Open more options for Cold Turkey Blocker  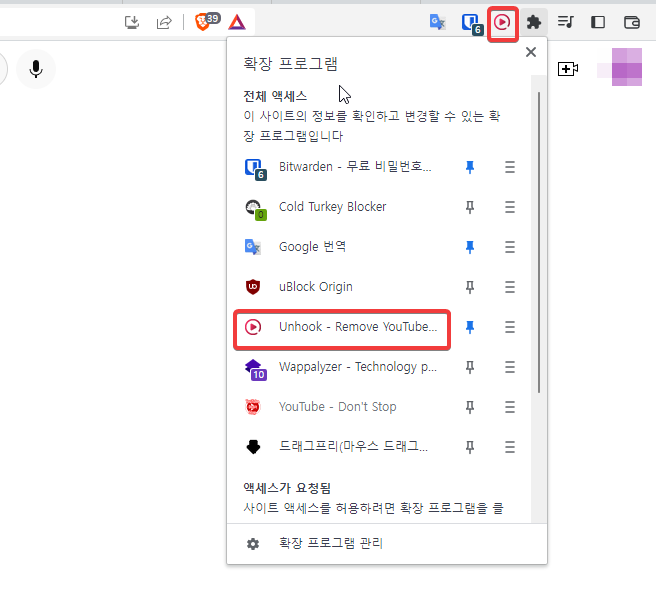(x=510, y=207)
